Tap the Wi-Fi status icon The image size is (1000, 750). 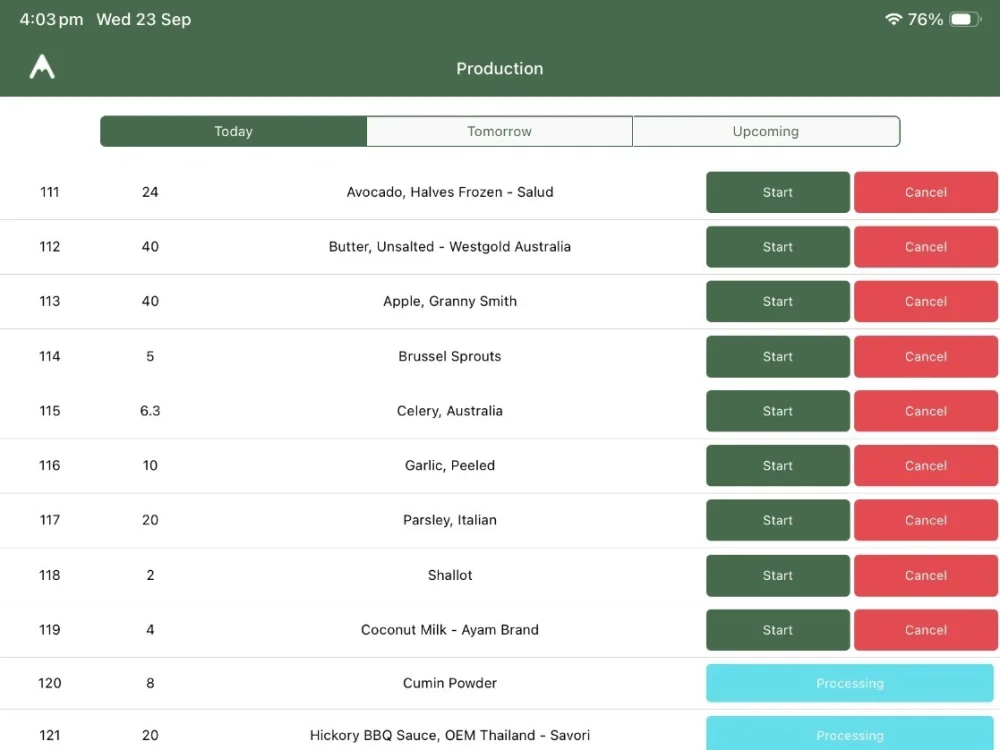click(893, 19)
